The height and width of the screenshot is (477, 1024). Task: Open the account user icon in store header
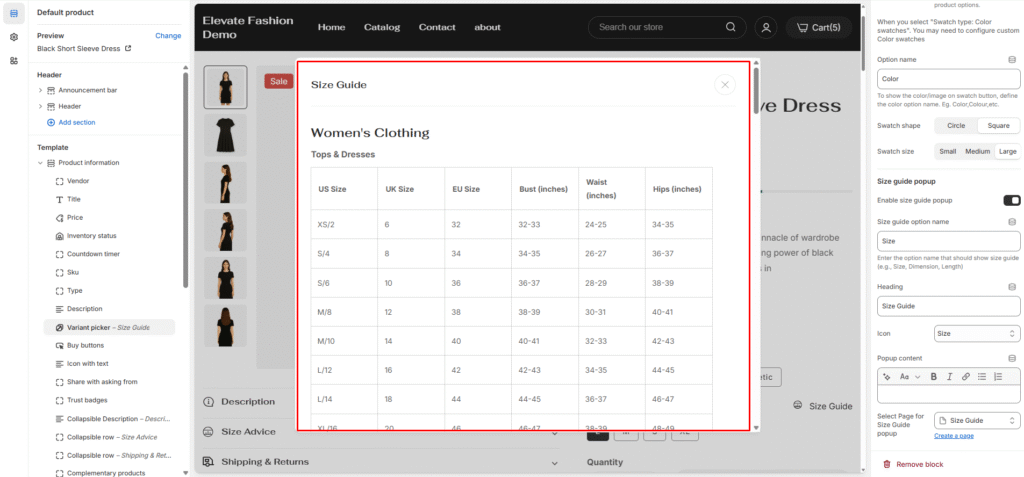(x=766, y=27)
